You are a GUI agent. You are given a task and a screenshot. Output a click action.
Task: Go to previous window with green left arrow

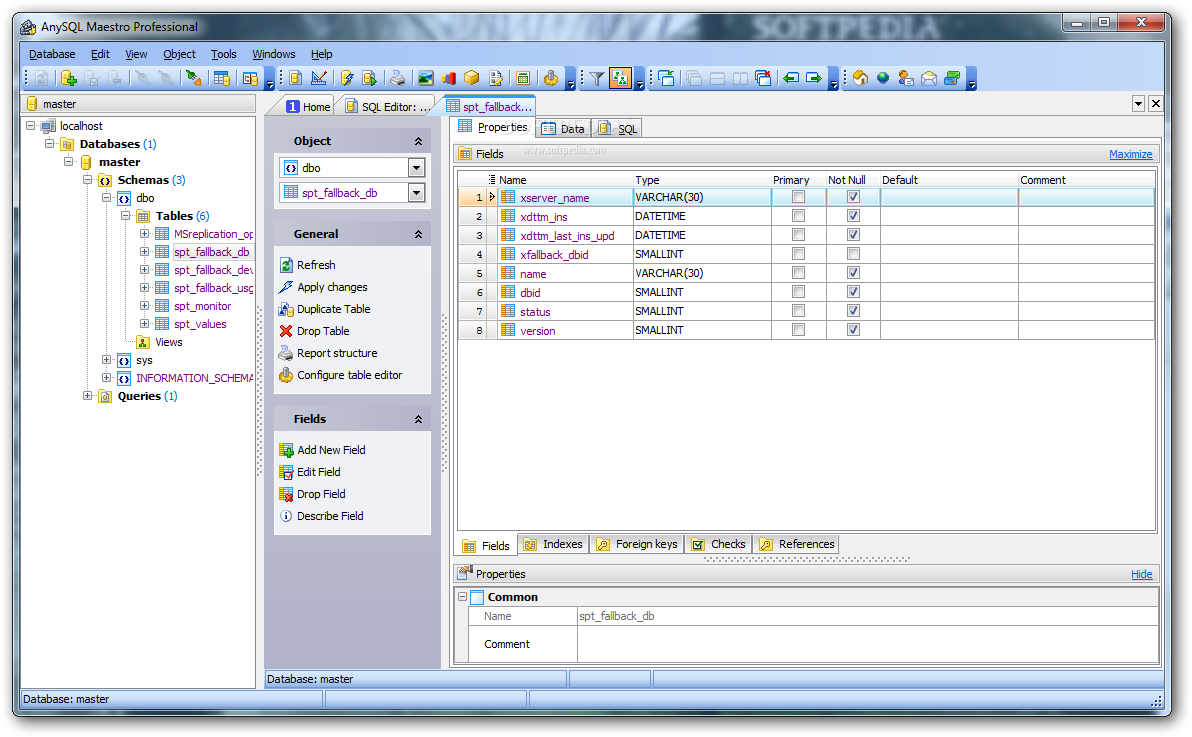pyautogui.click(x=791, y=78)
